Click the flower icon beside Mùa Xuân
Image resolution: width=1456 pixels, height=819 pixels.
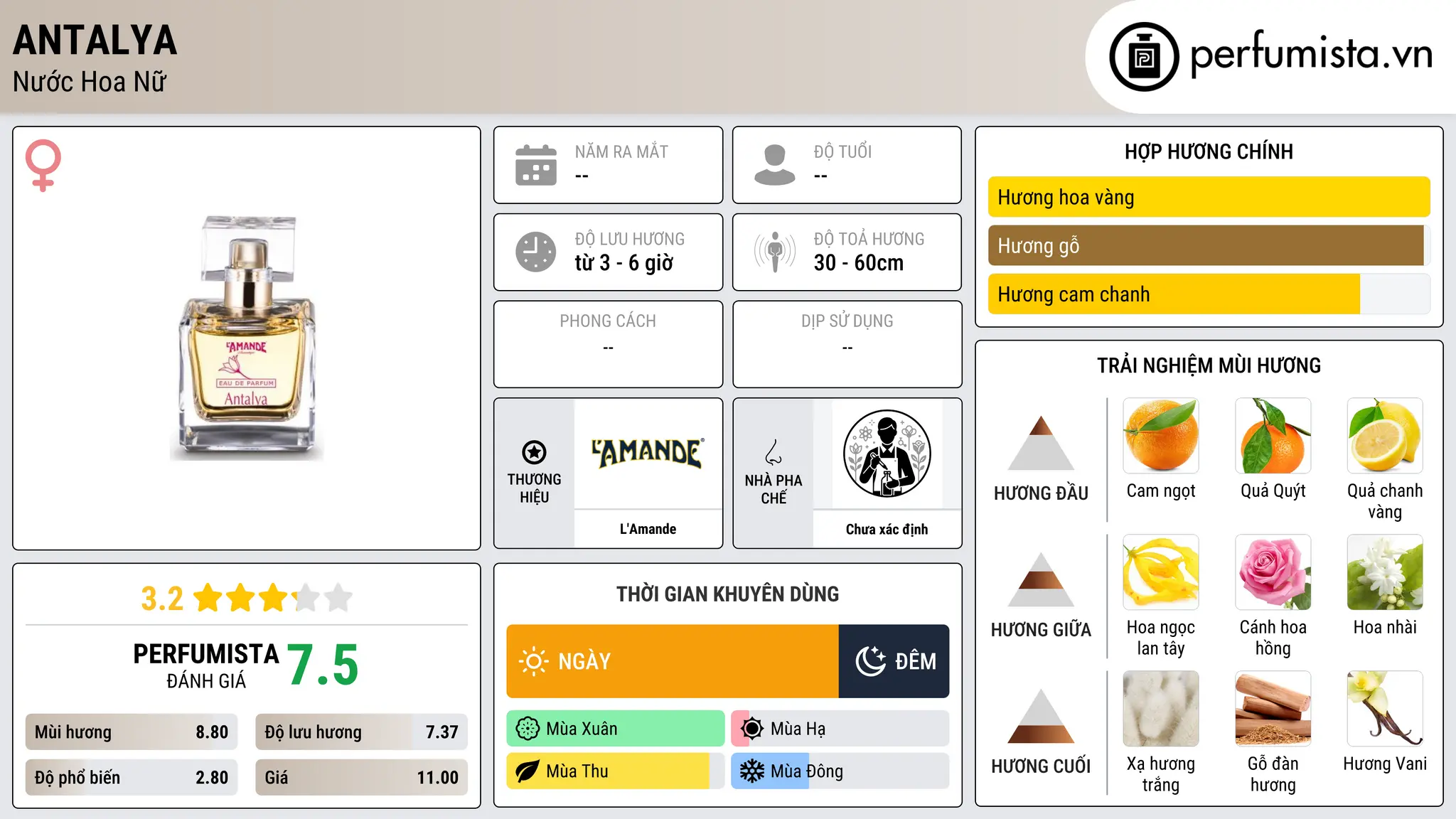coord(528,729)
